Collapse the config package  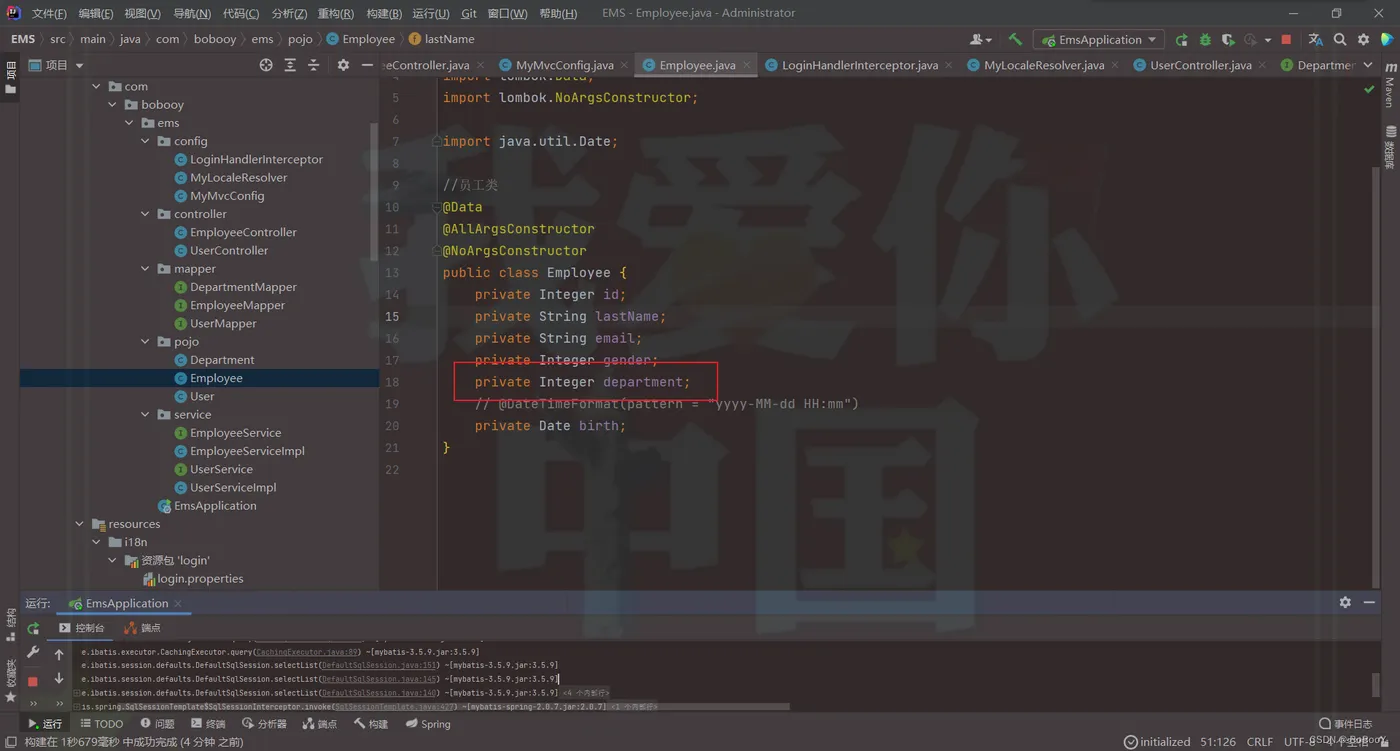[146, 141]
